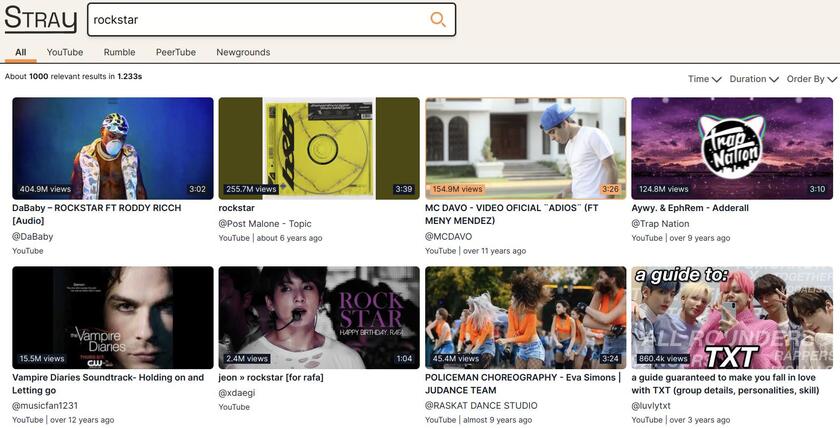Click the 'rockstar' video title link
840x428 pixels.
pos(236,208)
